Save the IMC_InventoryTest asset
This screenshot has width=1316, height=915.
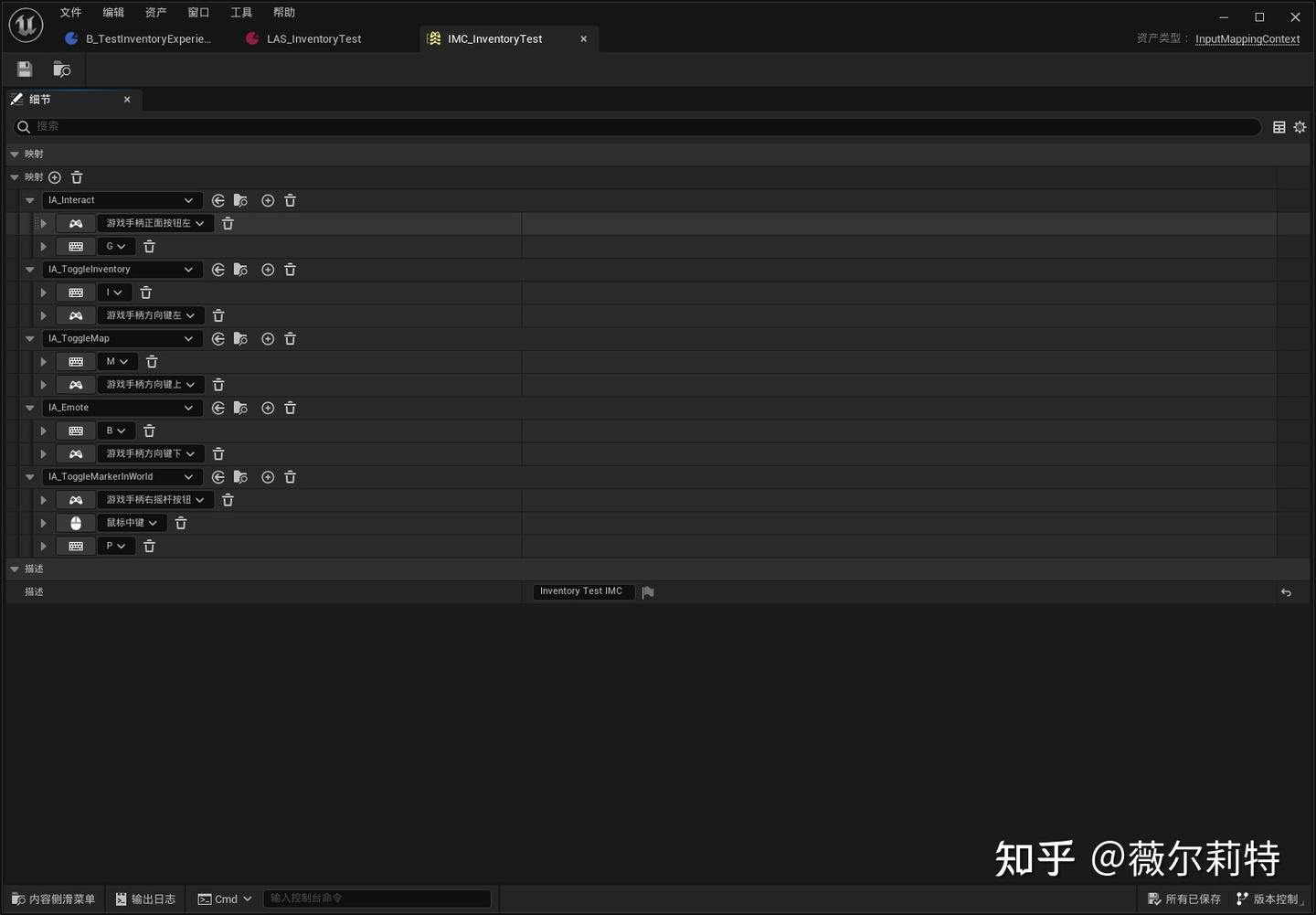[x=24, y=69]
